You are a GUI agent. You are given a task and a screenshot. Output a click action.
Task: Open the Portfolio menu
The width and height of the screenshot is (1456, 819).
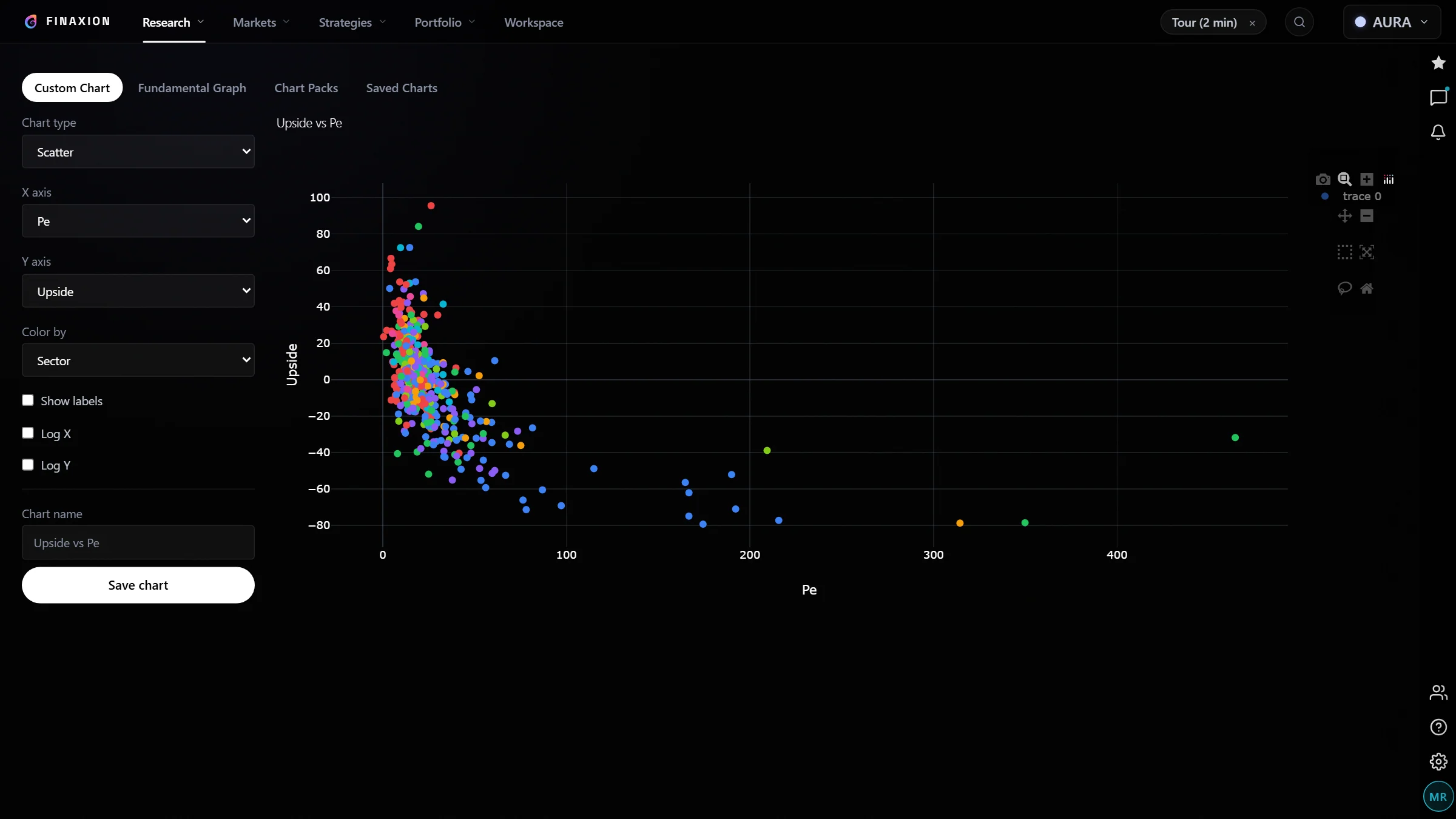[445, 22]
